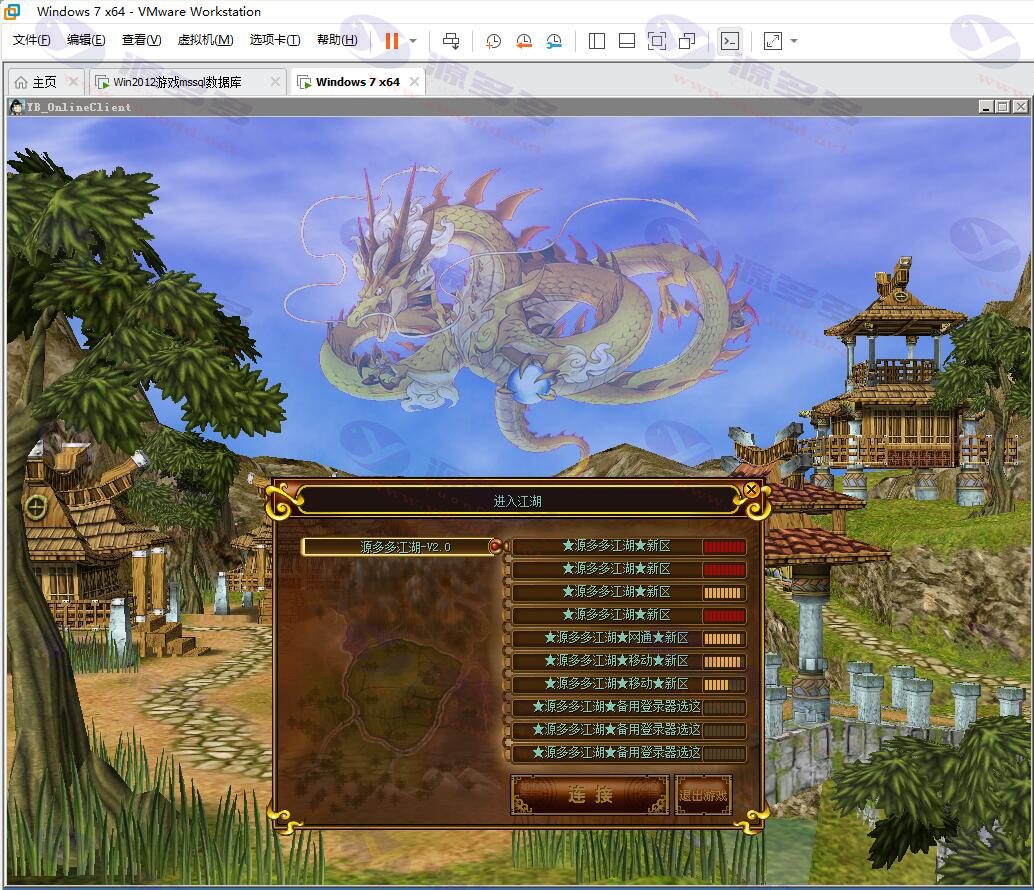This screenshot has height=890, width=1034.
Task: Switch to the 主页 home tab
Action: click(x=45, y=82)
